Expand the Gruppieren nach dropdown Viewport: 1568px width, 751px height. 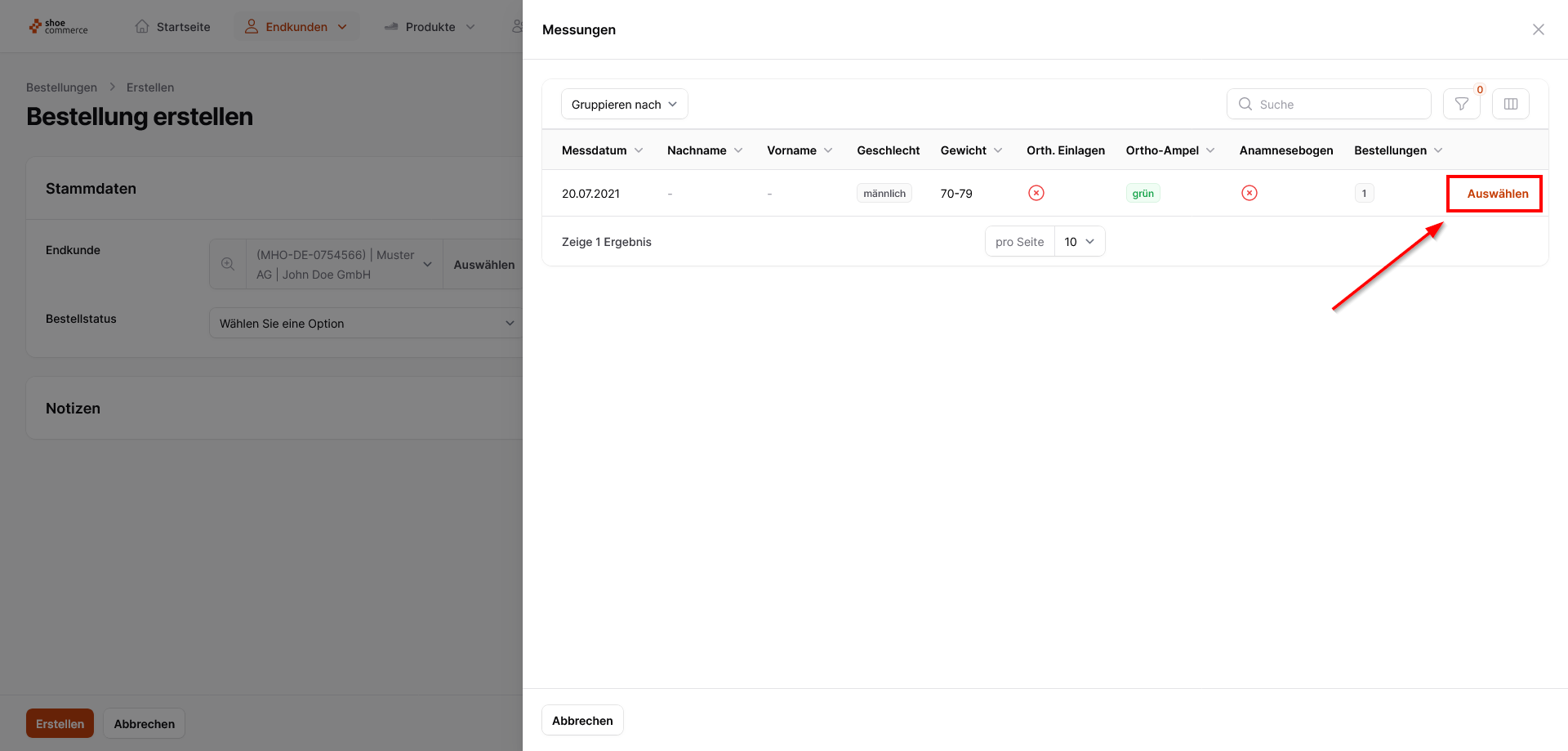[625, 104]
